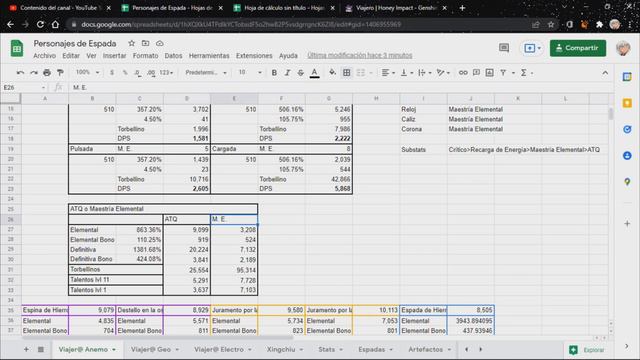The width and height of the screenshot is (640, 360).
Task: Switch to the Viajer@ Geo sheet tab
Action: [155, 350]
